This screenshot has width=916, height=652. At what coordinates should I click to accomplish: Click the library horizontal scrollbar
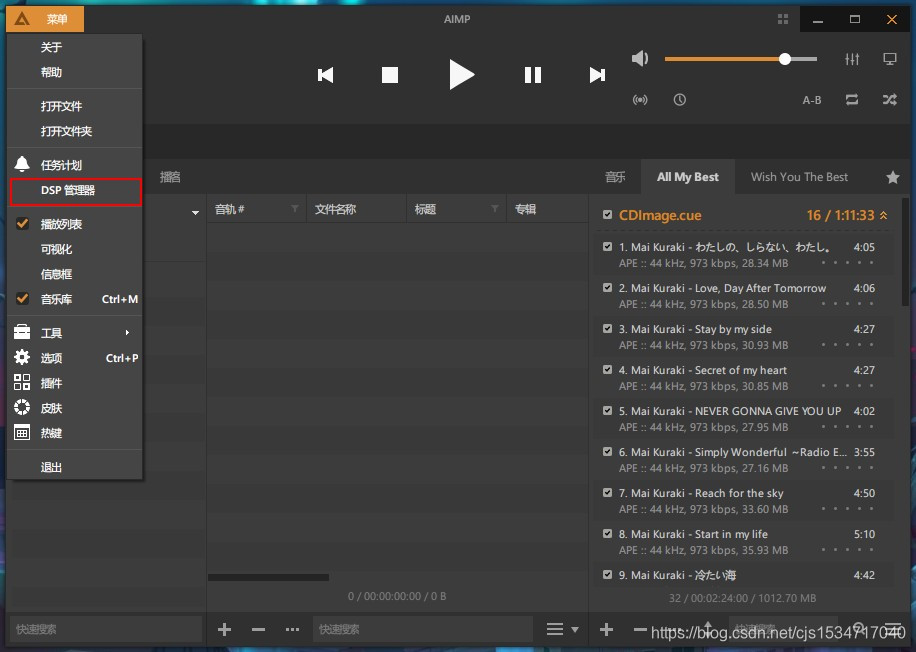click(x=269, y=577)
